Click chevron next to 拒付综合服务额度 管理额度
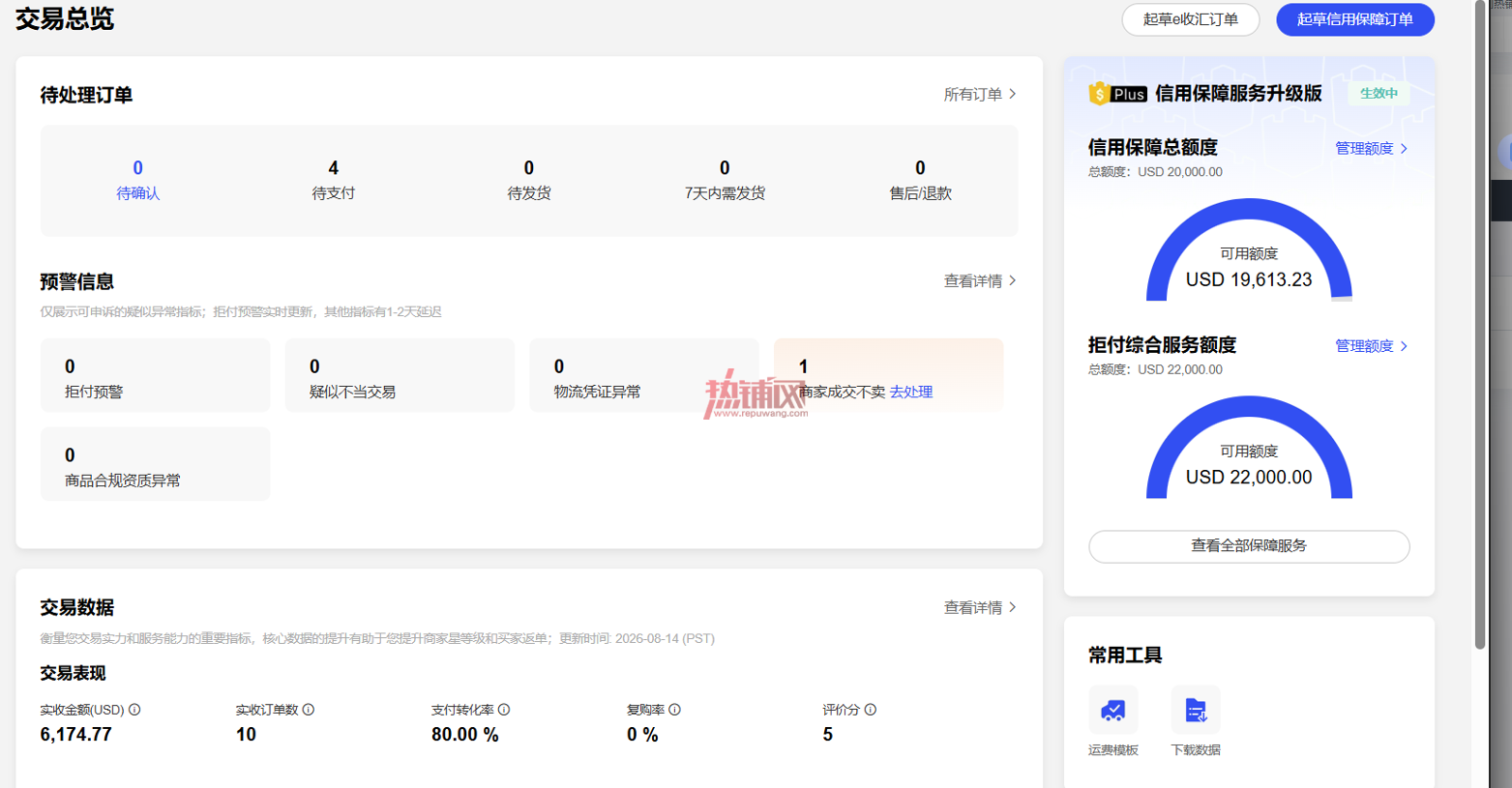Viewport: 1512px width, 788px height. [x=1404, y=346]
